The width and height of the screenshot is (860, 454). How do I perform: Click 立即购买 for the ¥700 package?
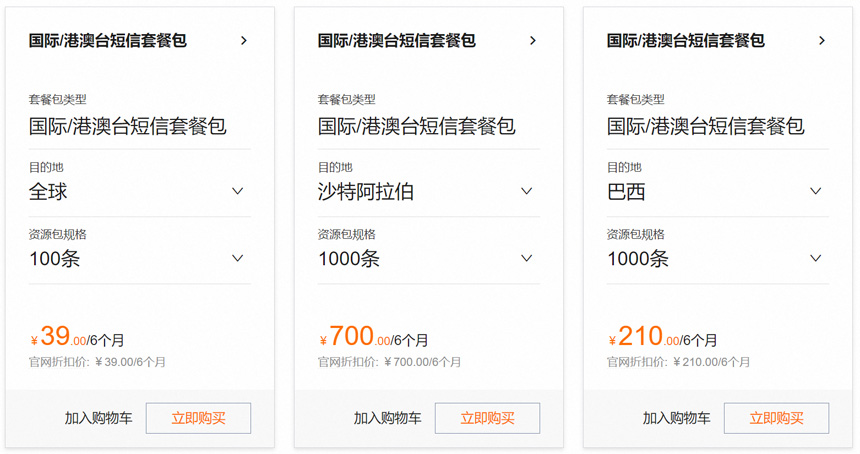[487, 418]
